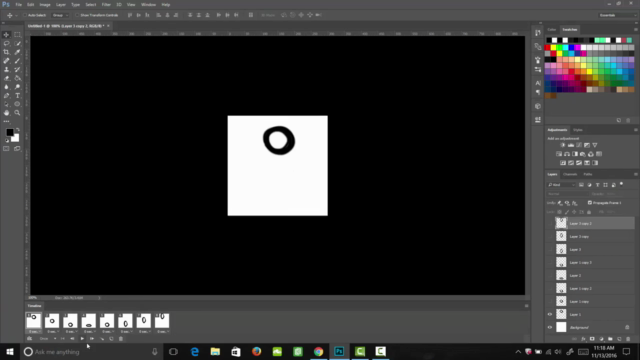Select the Quick Selection tool
This screenshot has height=360, width=640.
point(17,43)
